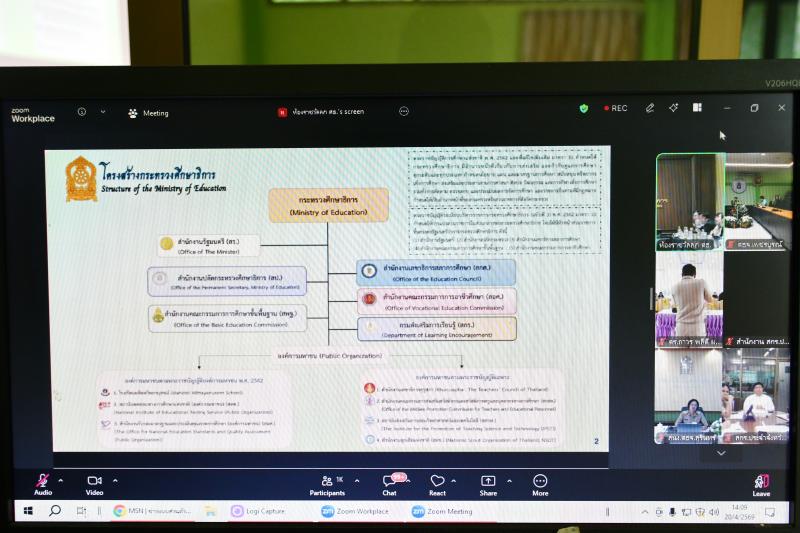
Task: Open the annotate pencil tool in top bar
Action: (x=650, y=108)
